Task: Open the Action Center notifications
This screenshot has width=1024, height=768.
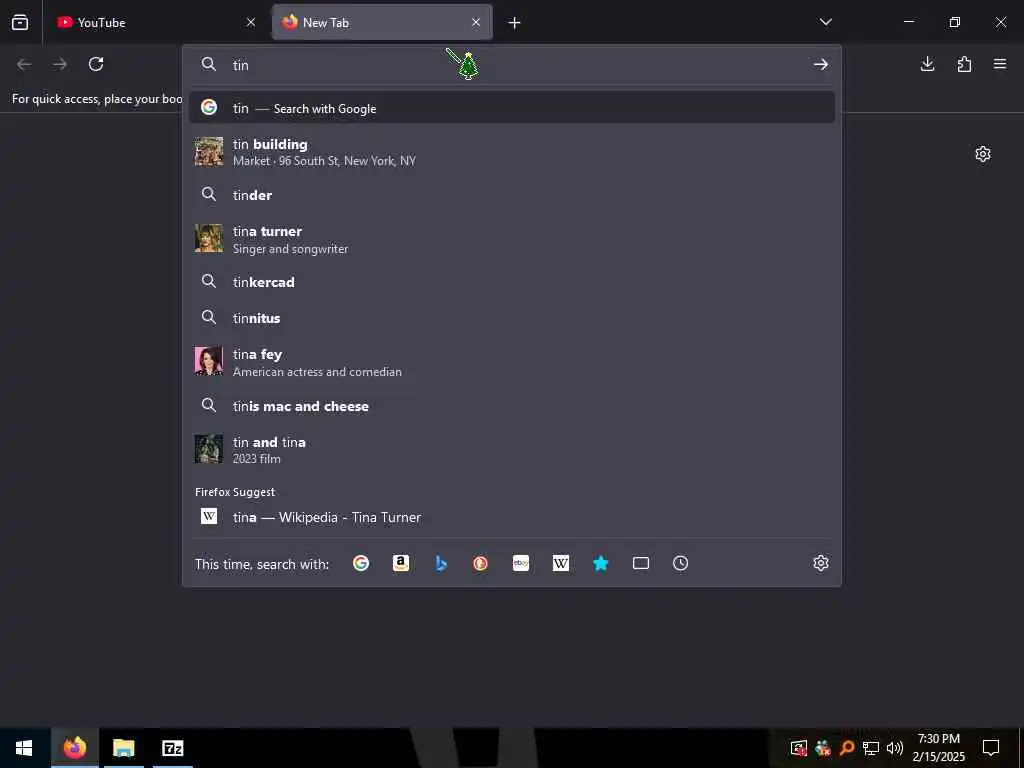Action: pos(991,748)
